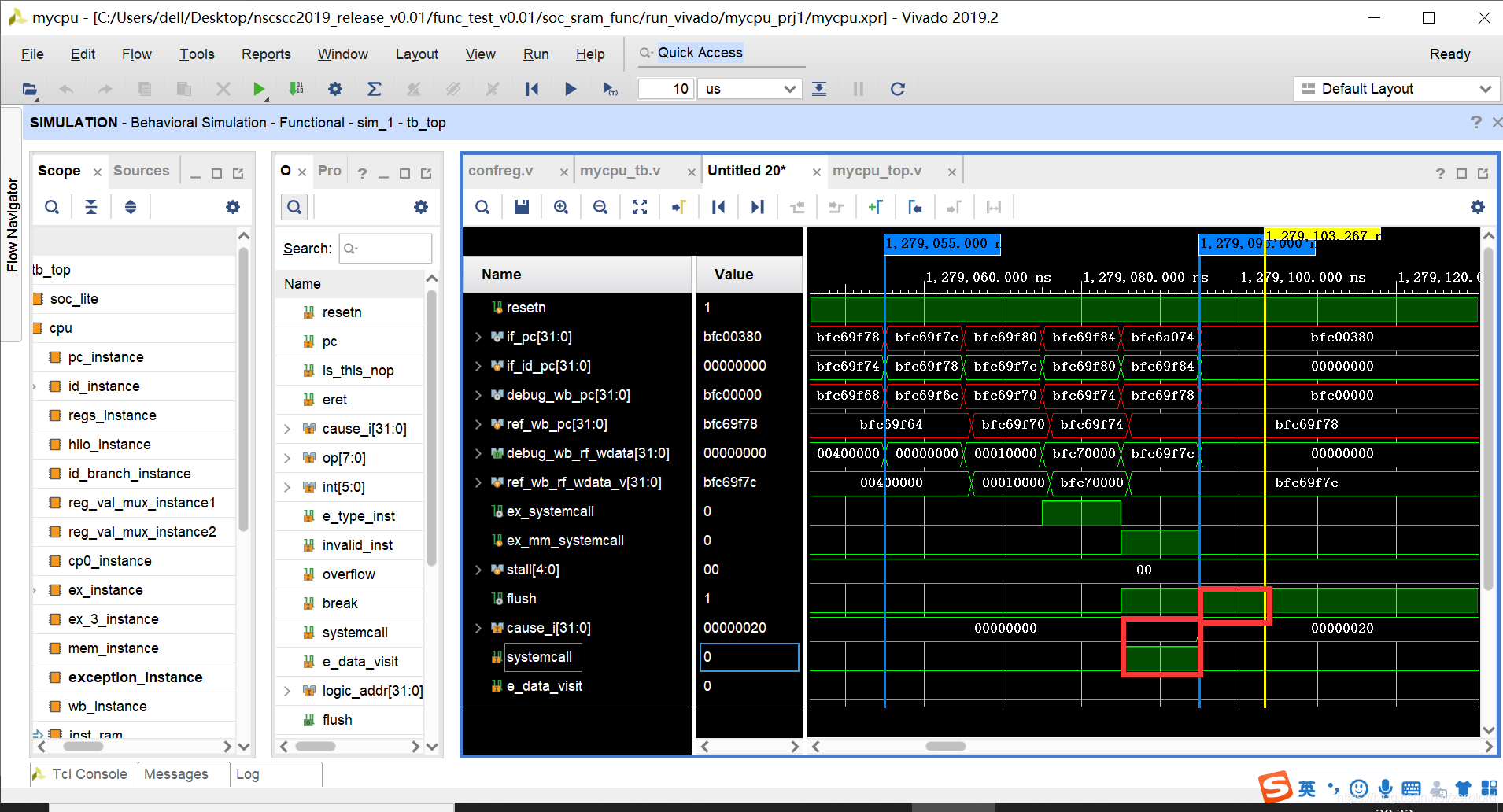
Task: Select cp0_instance in scope tree
Action: [x=109, y=561]
